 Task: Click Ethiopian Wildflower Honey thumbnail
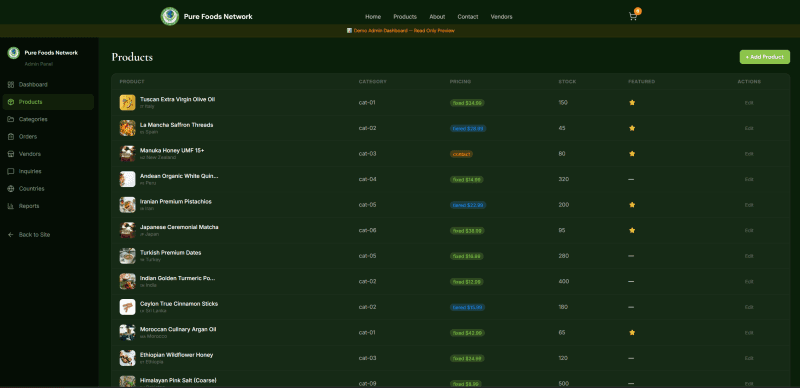tap(128, 358)
